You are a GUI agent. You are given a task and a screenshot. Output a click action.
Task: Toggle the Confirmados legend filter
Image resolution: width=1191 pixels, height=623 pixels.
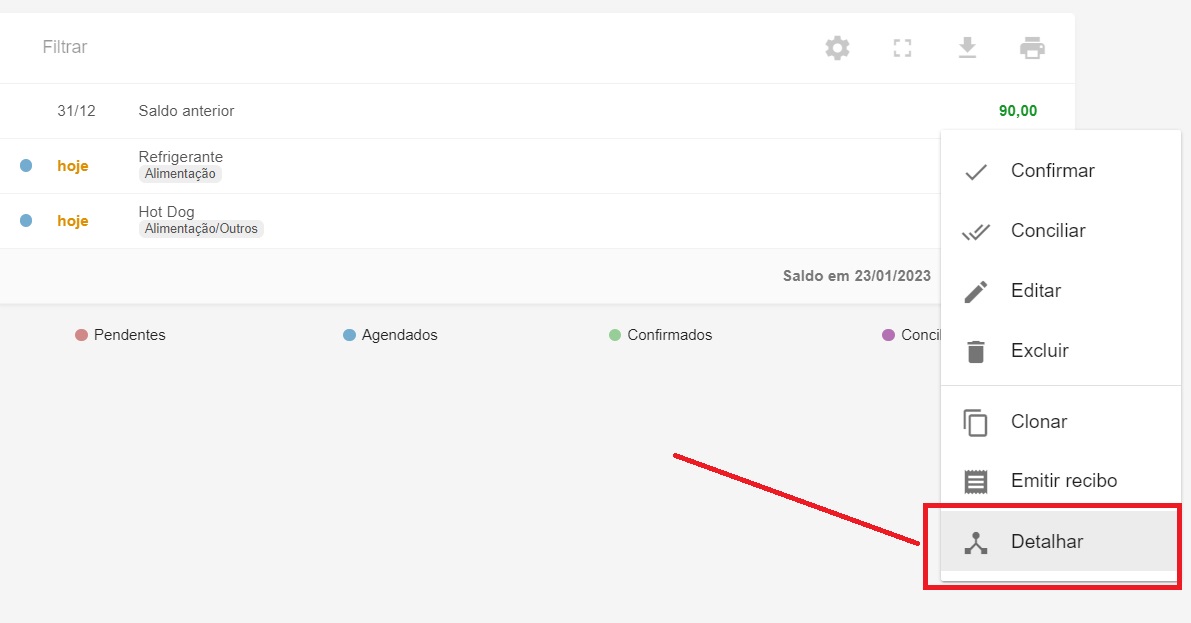click(x=660, y=335)
